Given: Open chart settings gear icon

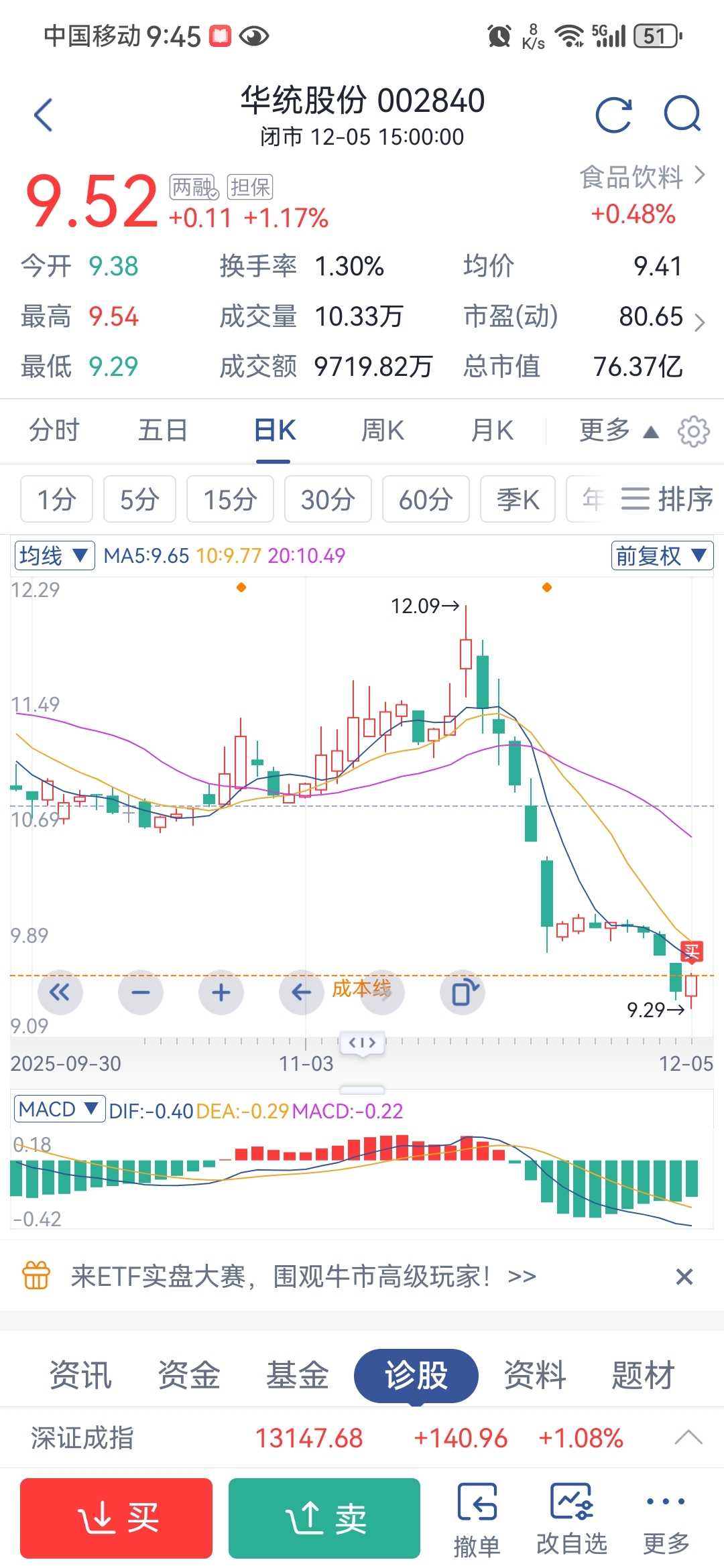Looking at the screenshot, I should [x=693, y=432].
